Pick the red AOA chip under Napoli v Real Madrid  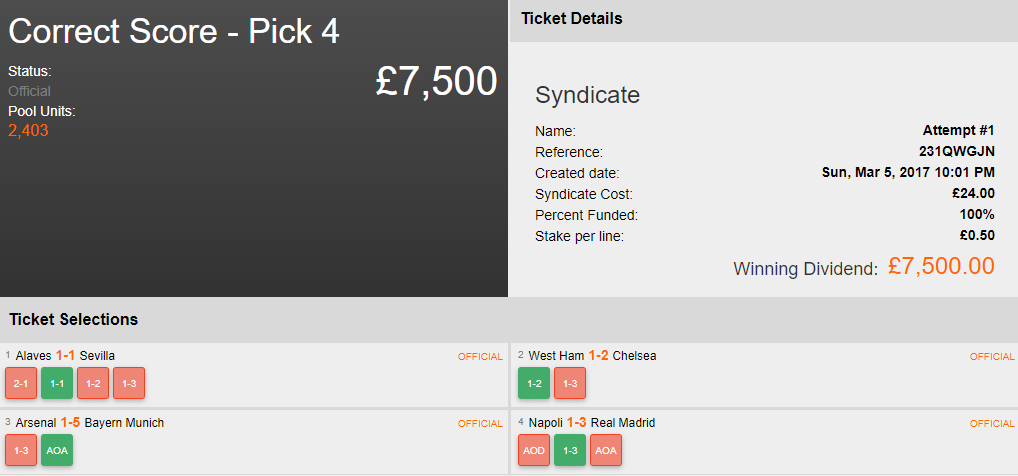(606, 450)
